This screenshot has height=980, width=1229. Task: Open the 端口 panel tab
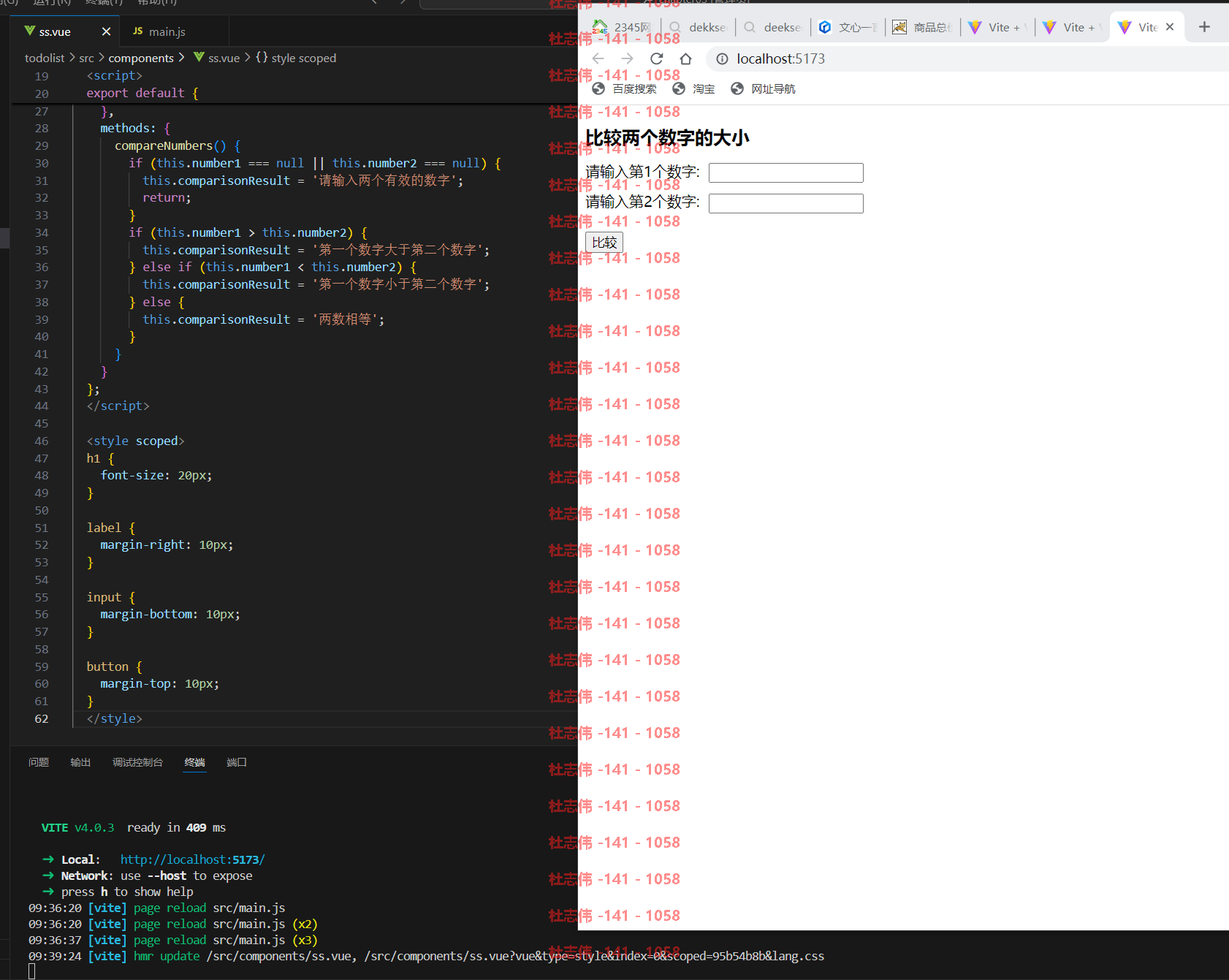click(237, 762)
